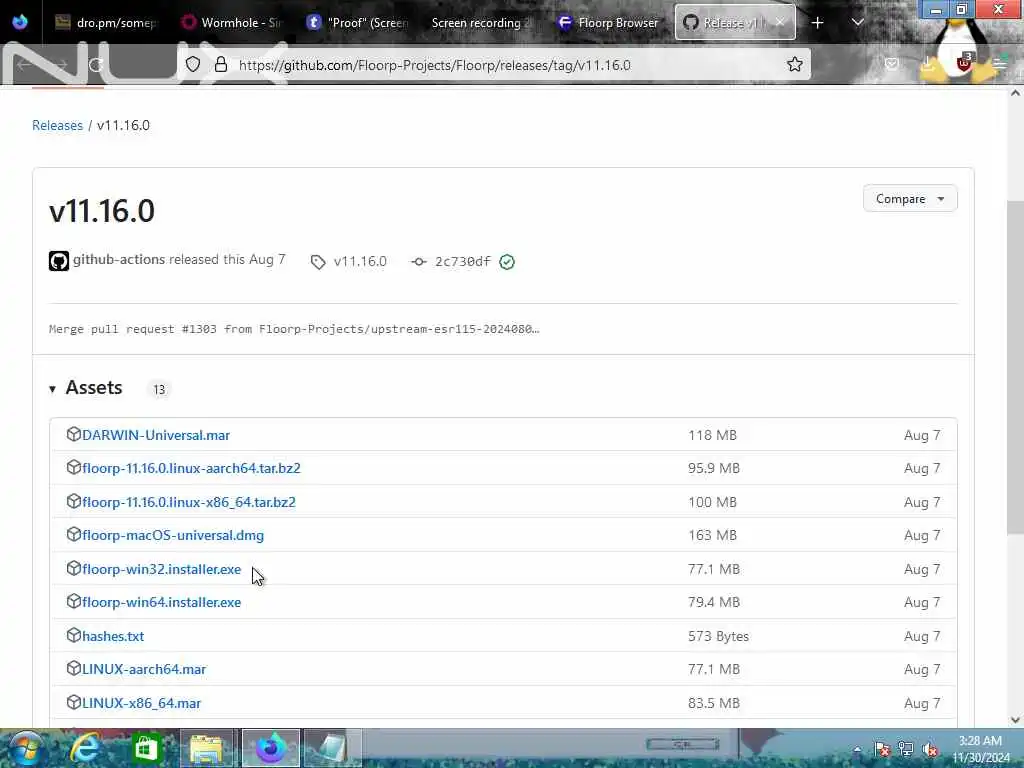Open the uBlock Origin extension icon

point(965,63)
